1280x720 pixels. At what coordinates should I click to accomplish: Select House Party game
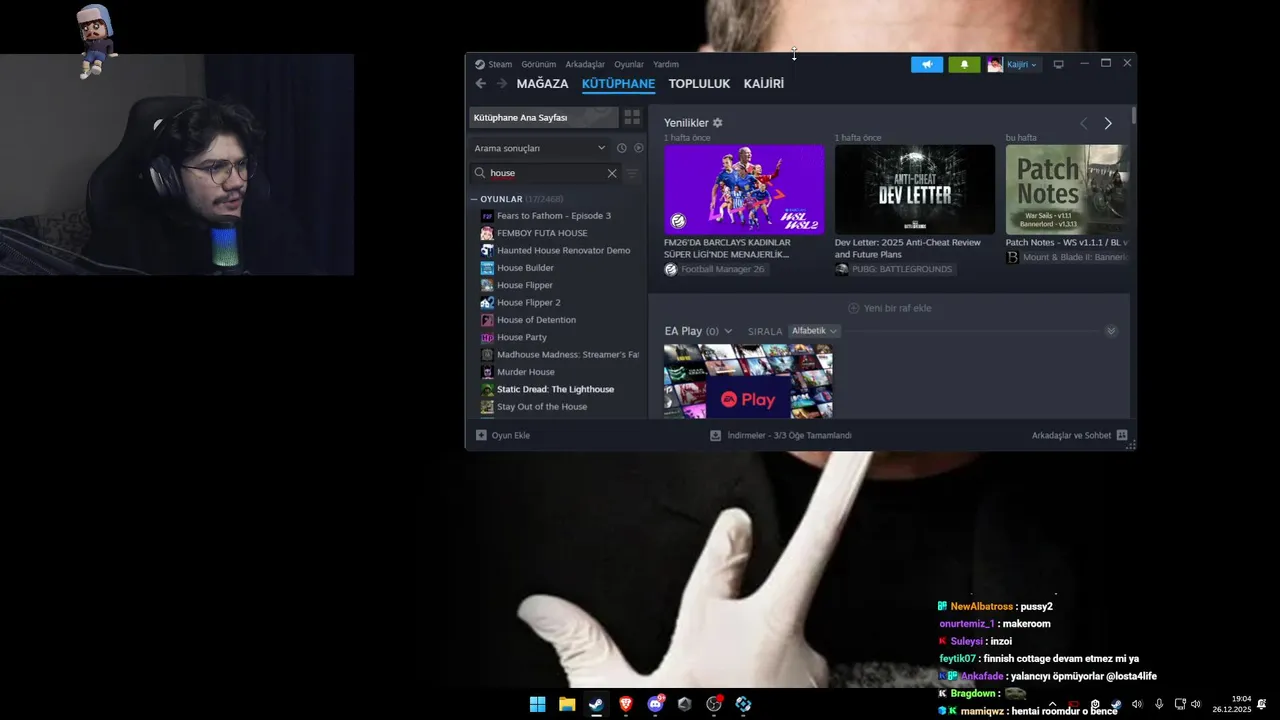click(x=521, y=337)
